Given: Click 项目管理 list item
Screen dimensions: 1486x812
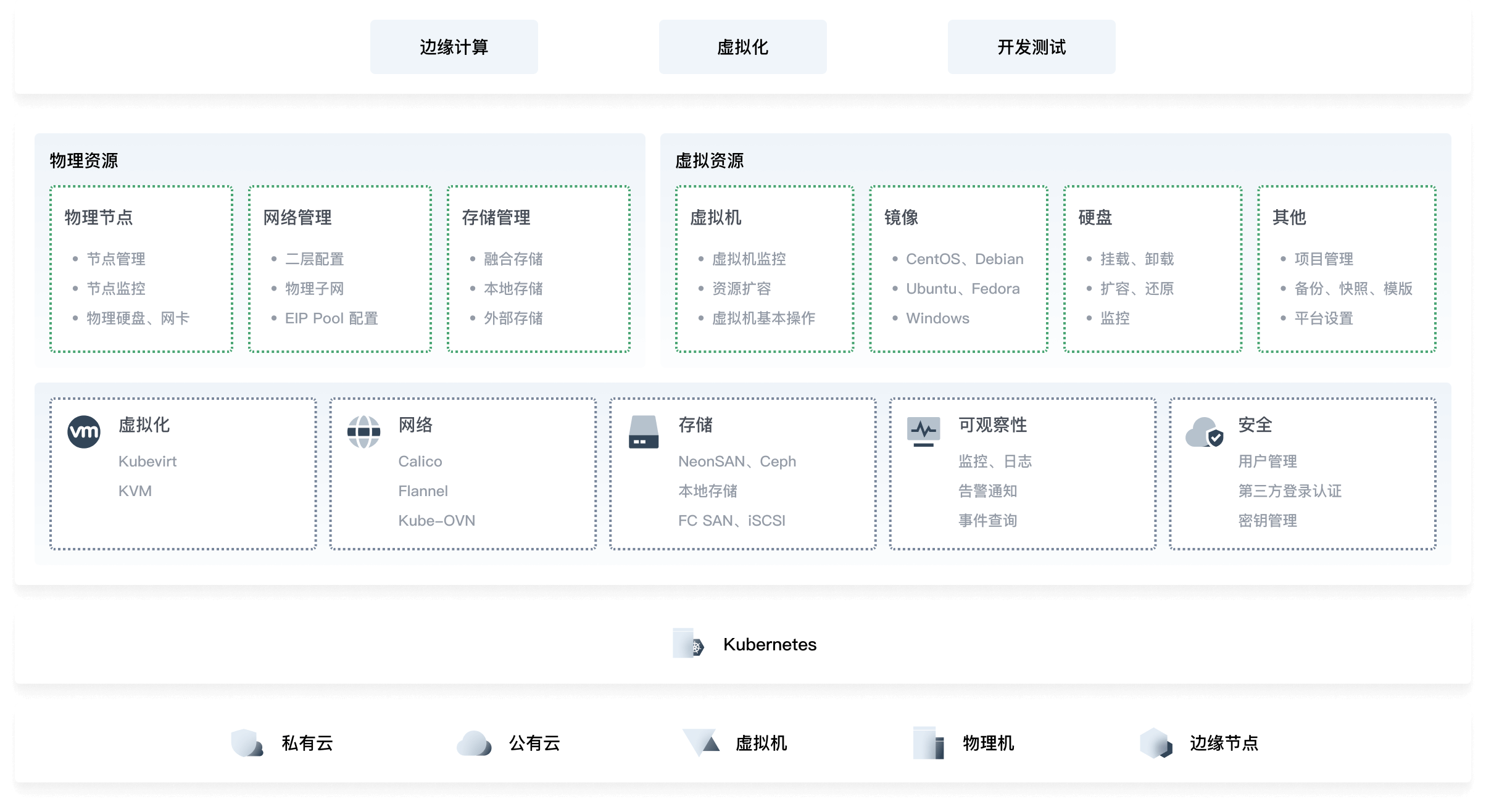Looking at the screenshot, I should 1324,259.
